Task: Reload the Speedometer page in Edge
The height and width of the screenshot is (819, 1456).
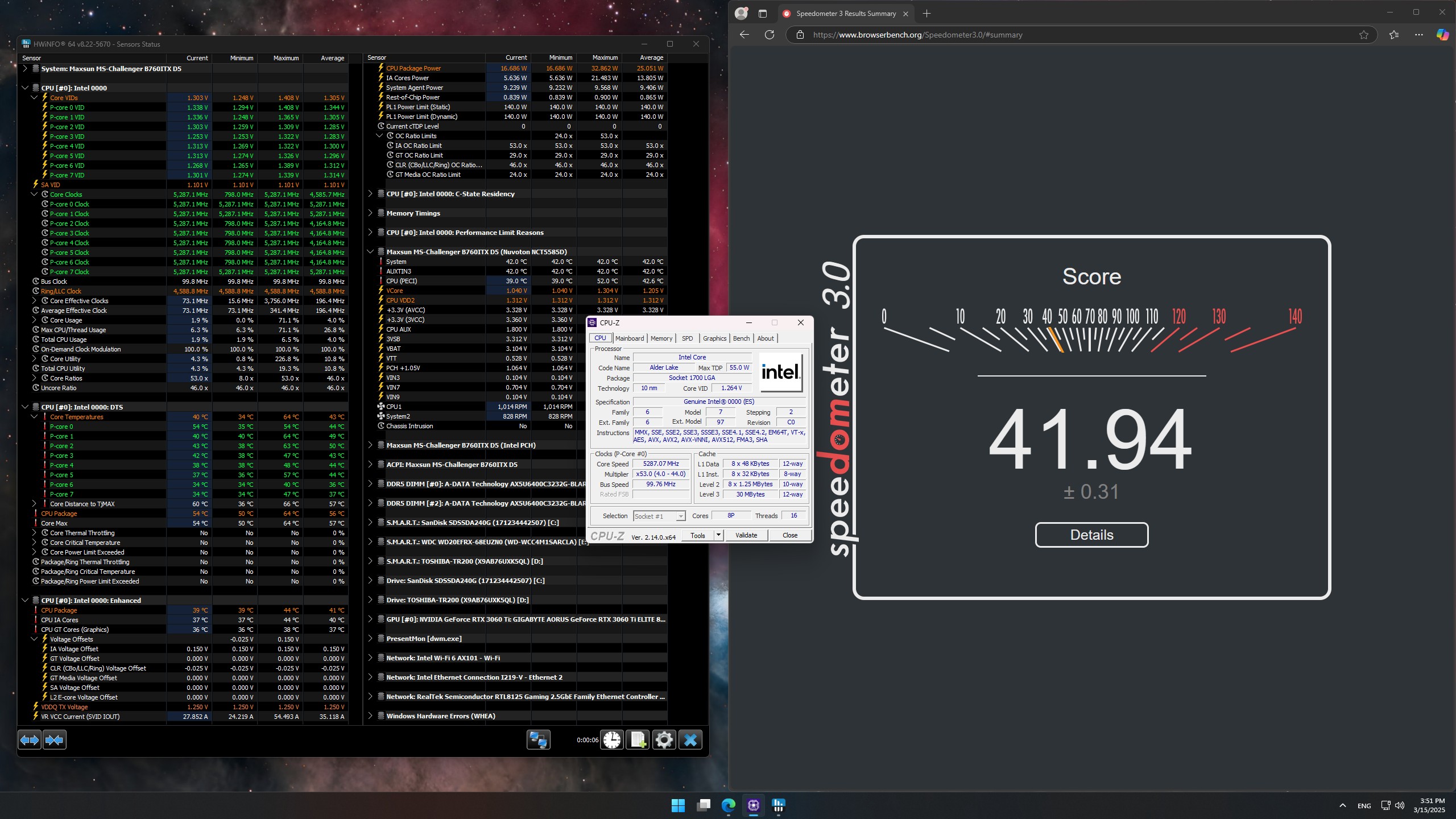Action: tap(770, 35)
